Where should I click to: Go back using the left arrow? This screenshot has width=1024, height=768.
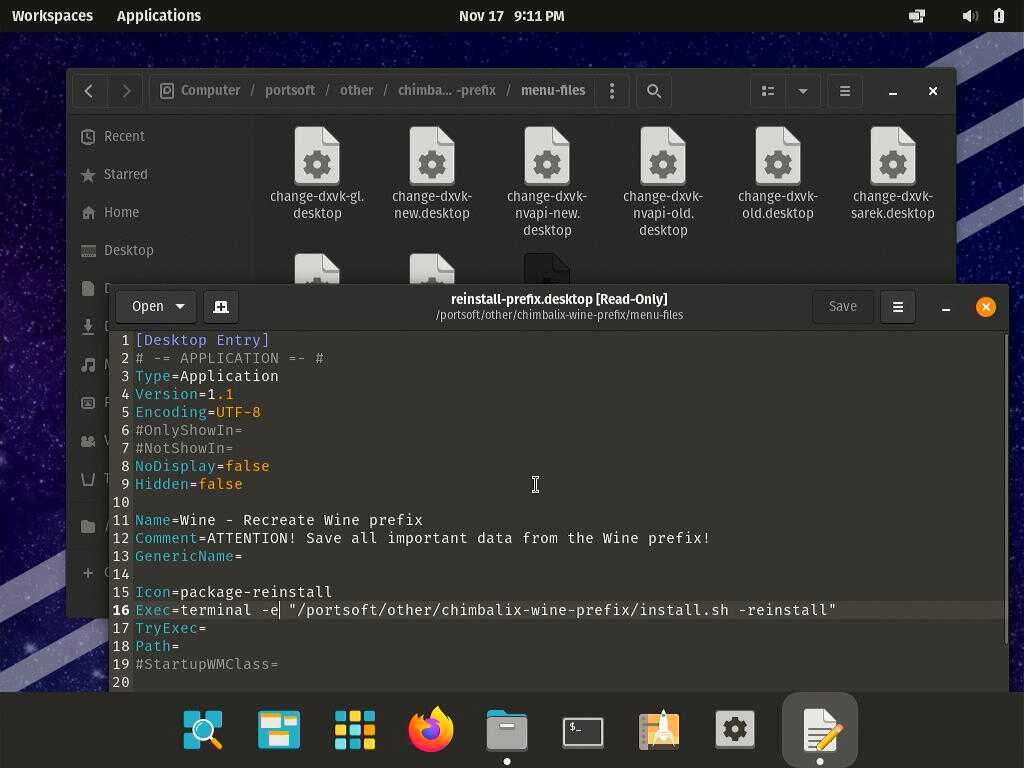[89, 91]
